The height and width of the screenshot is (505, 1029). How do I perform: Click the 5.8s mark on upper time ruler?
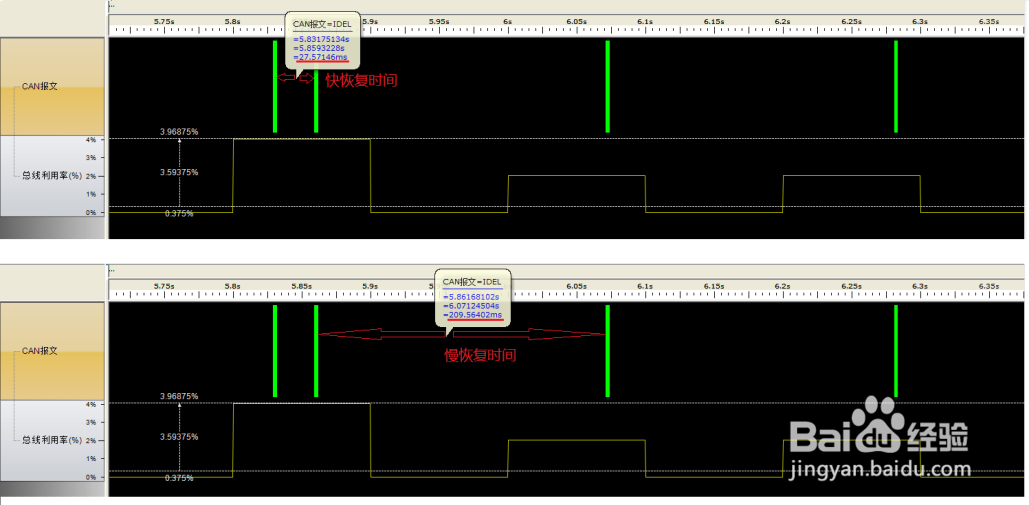point(233,22)
